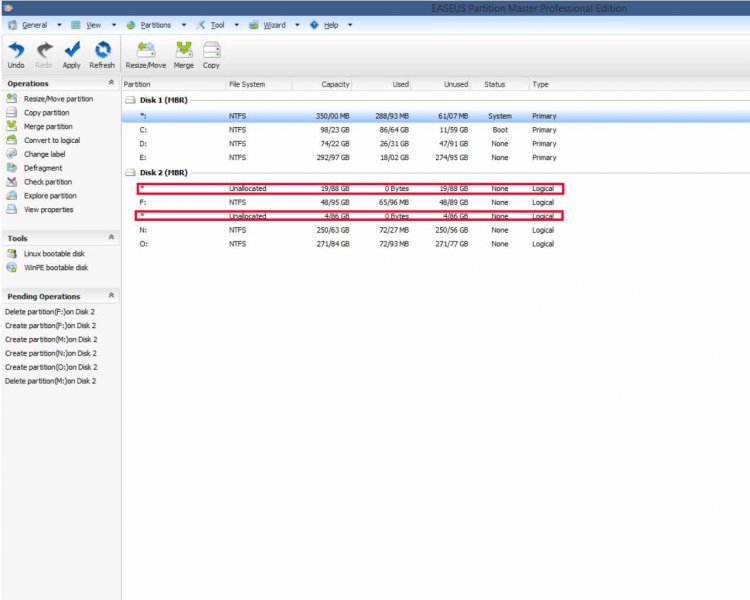Click the Resize/Move partition sidebar icon
The width and height of the screenshot is (750, 600).
click(x=11, y=99)
